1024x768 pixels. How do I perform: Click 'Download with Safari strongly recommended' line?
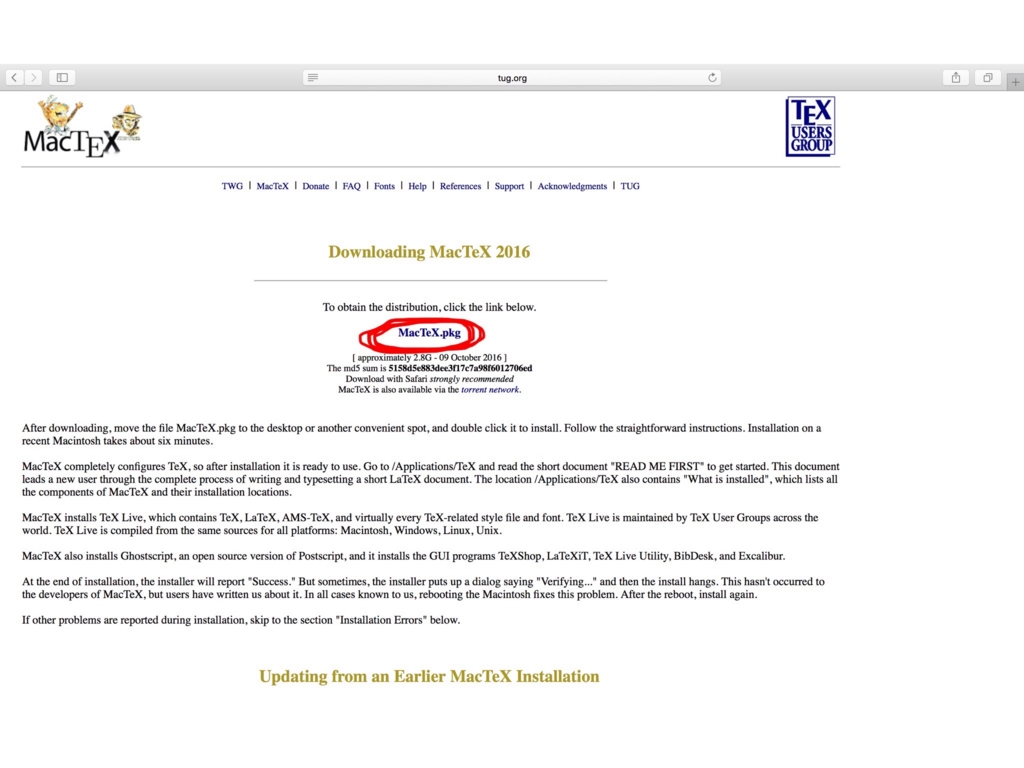click(429, 379)
